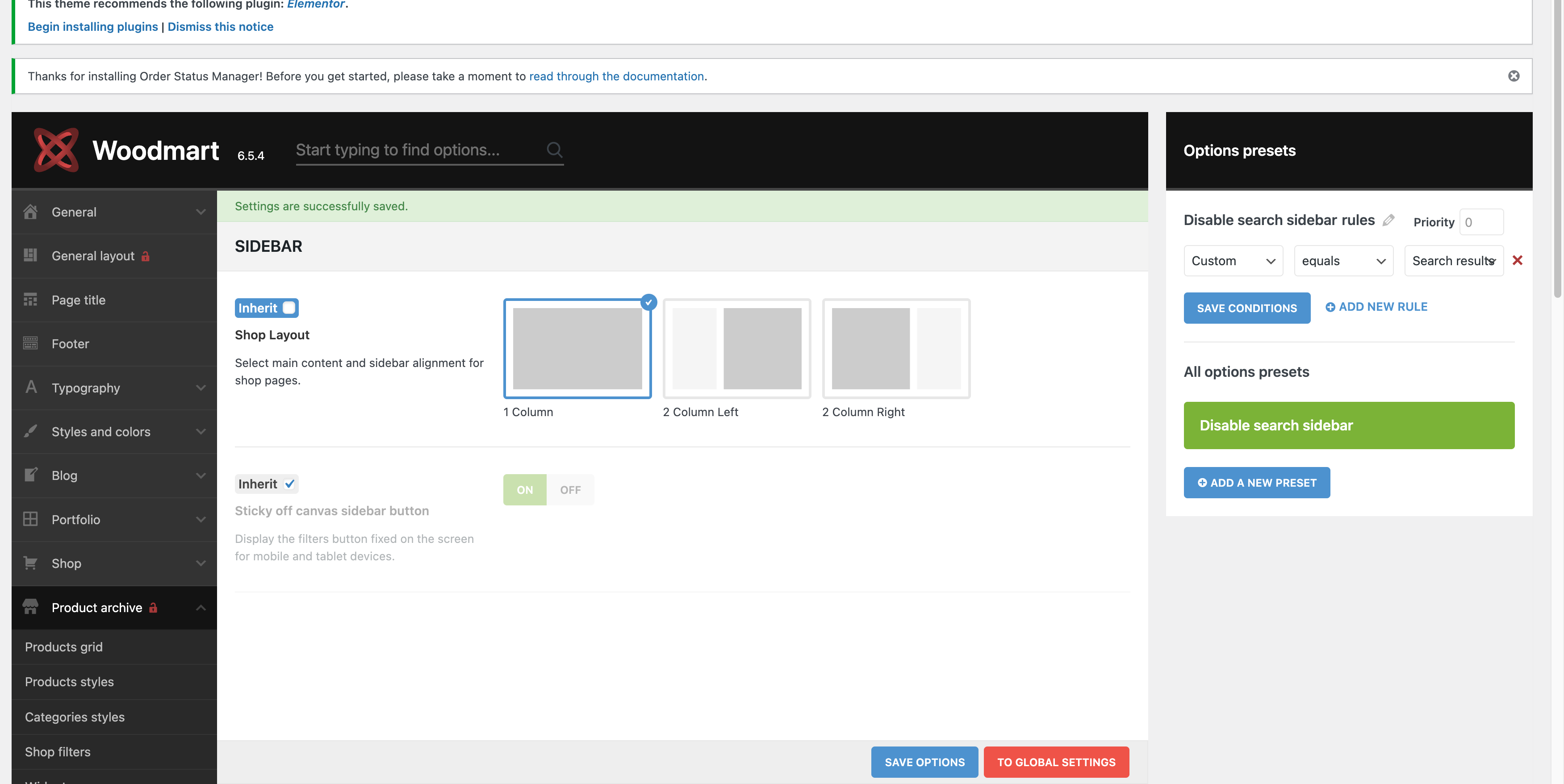
Task: Open the equals comparison dropdown
Action: (1343, 261)
